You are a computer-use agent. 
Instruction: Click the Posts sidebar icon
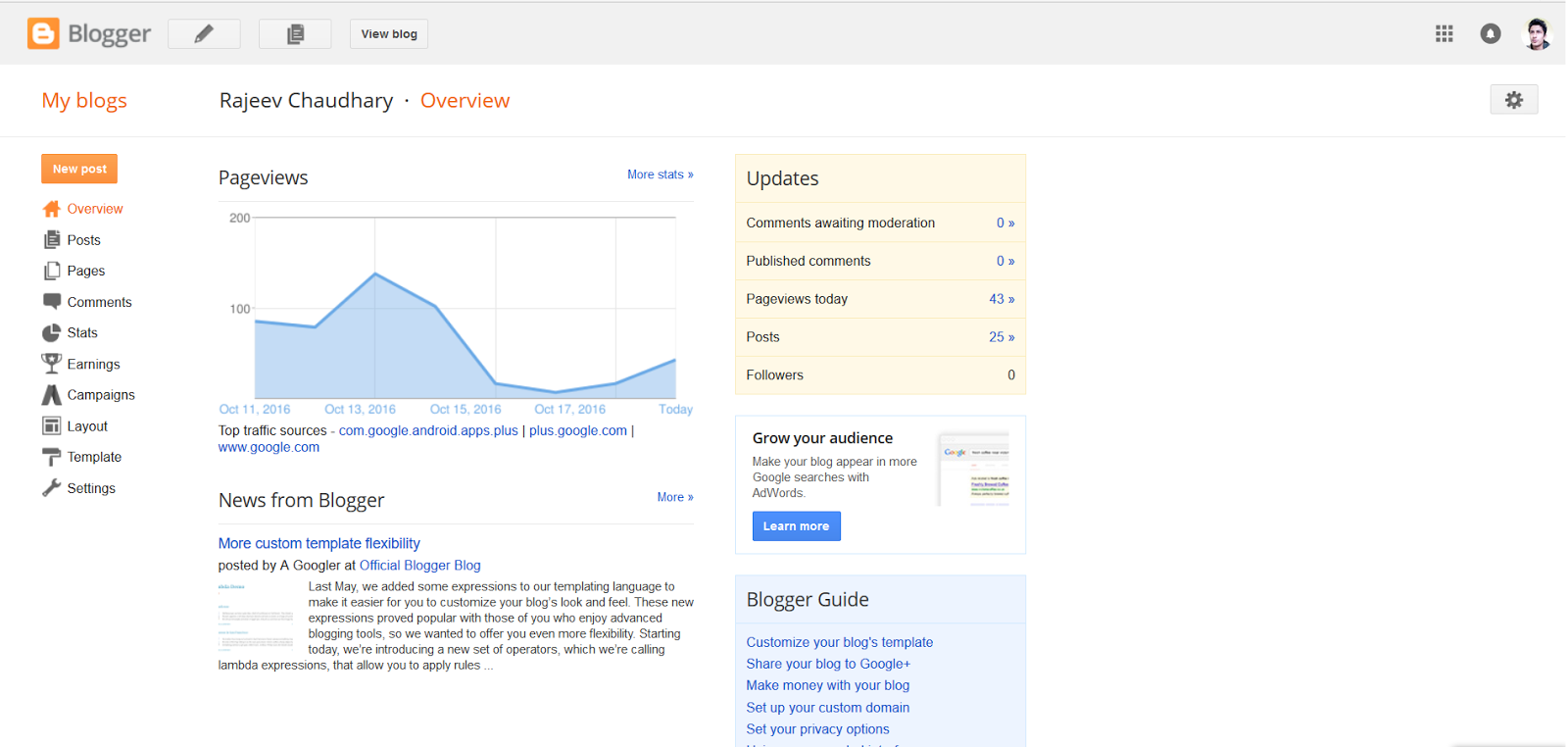click(x=52, y=240)
